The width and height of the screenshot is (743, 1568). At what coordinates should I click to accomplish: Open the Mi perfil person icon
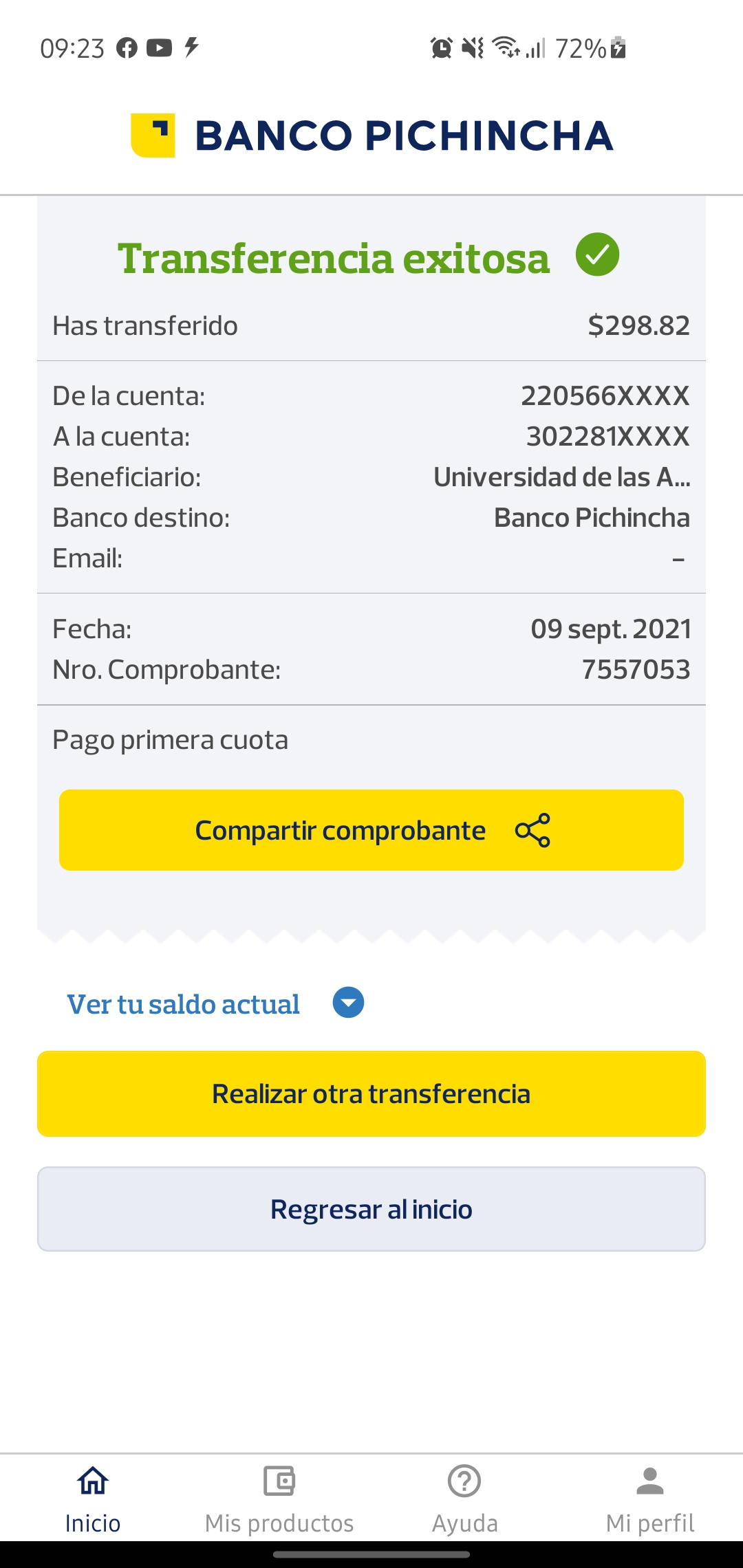[x=650, y=1481]
